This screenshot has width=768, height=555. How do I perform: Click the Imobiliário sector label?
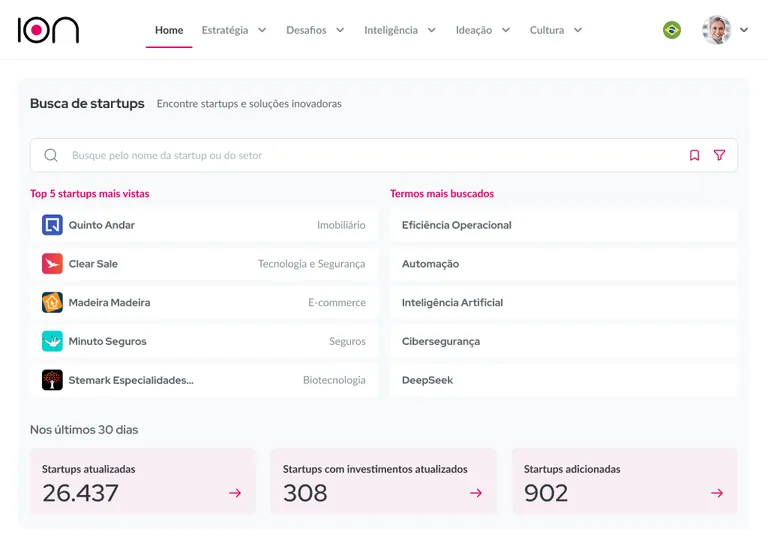tap(341, 225)
